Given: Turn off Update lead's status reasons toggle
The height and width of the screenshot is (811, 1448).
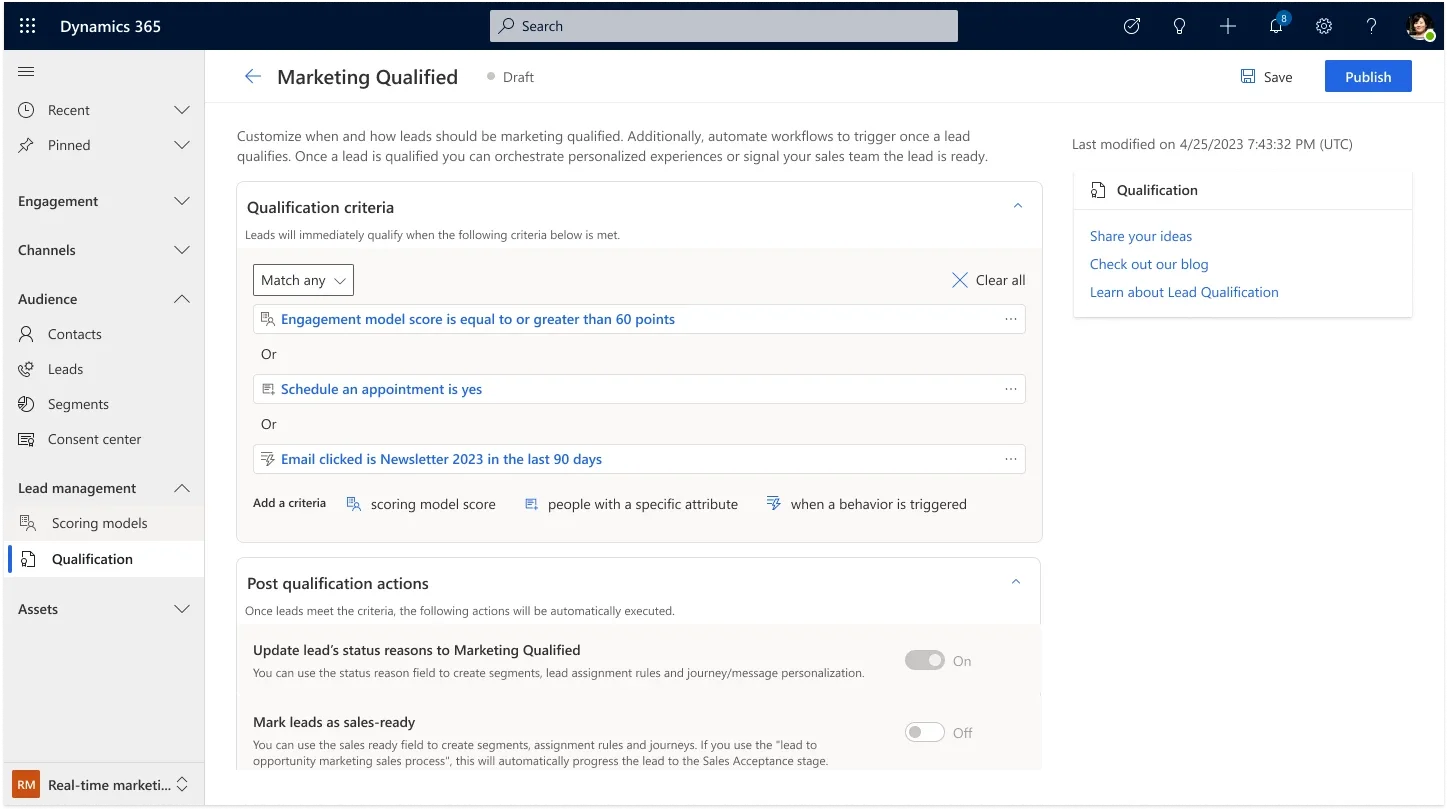Looking at the screenshot, I should click(924, 660).
